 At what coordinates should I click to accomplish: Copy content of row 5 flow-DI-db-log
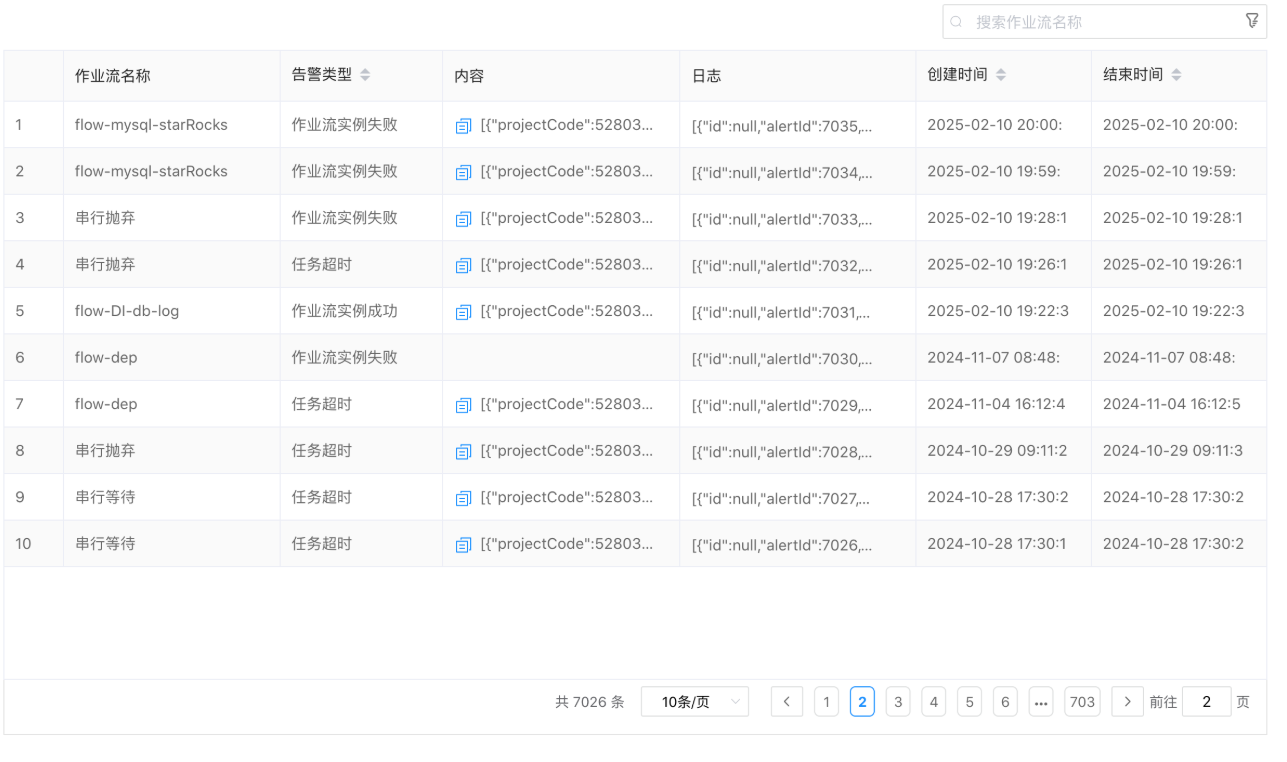tap(463, 312)
